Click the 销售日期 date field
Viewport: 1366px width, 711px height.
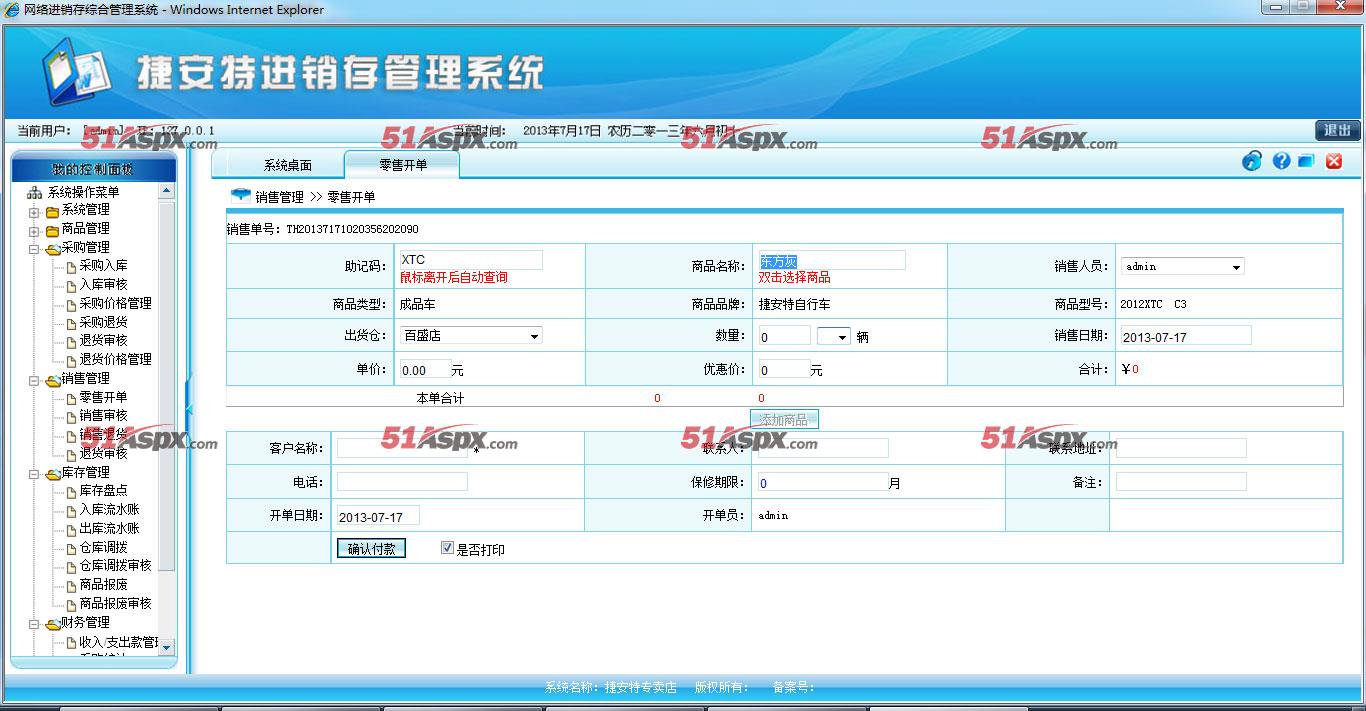(1186, 336)
